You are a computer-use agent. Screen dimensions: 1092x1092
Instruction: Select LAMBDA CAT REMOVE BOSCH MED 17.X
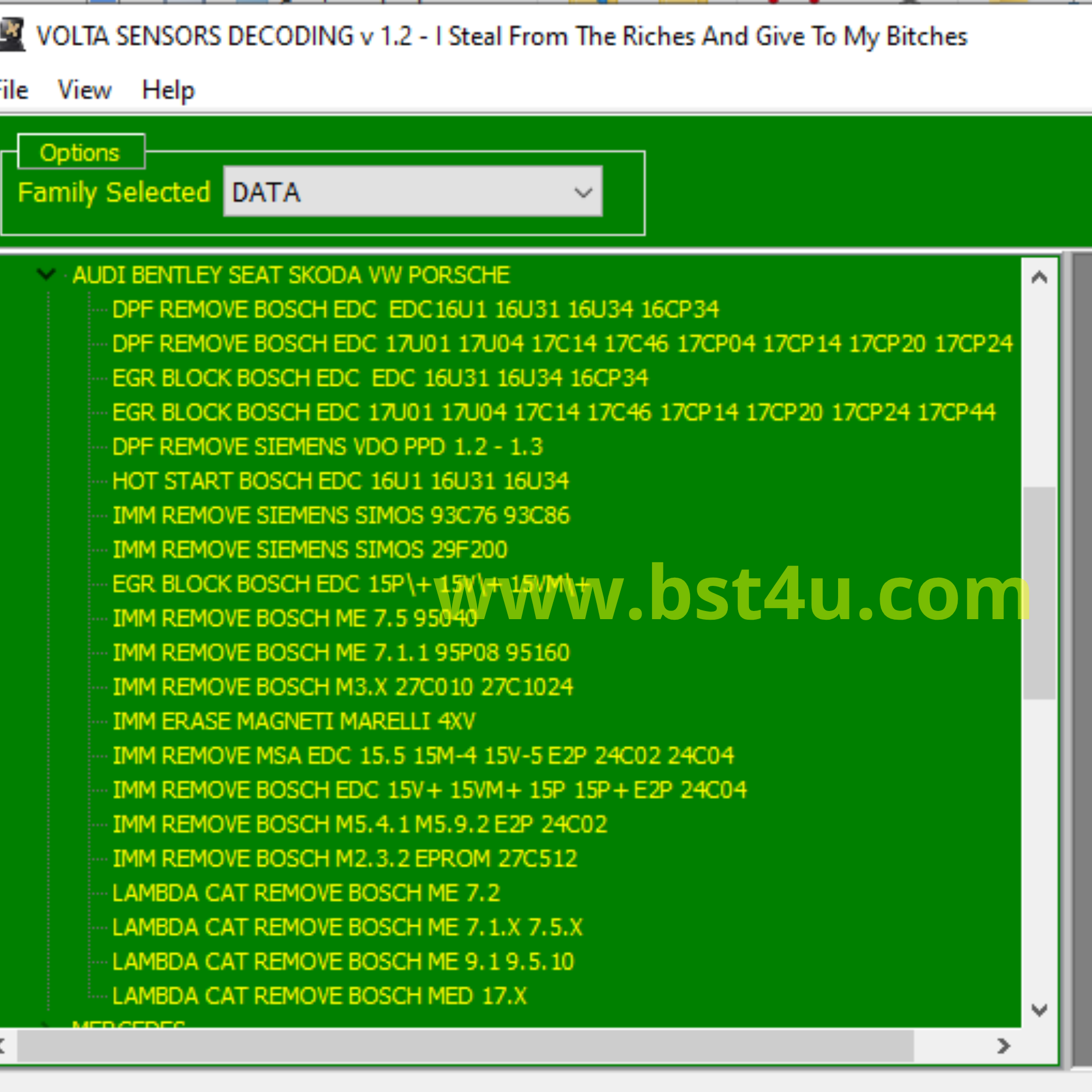pyautogui.click(x=319, y=996)
